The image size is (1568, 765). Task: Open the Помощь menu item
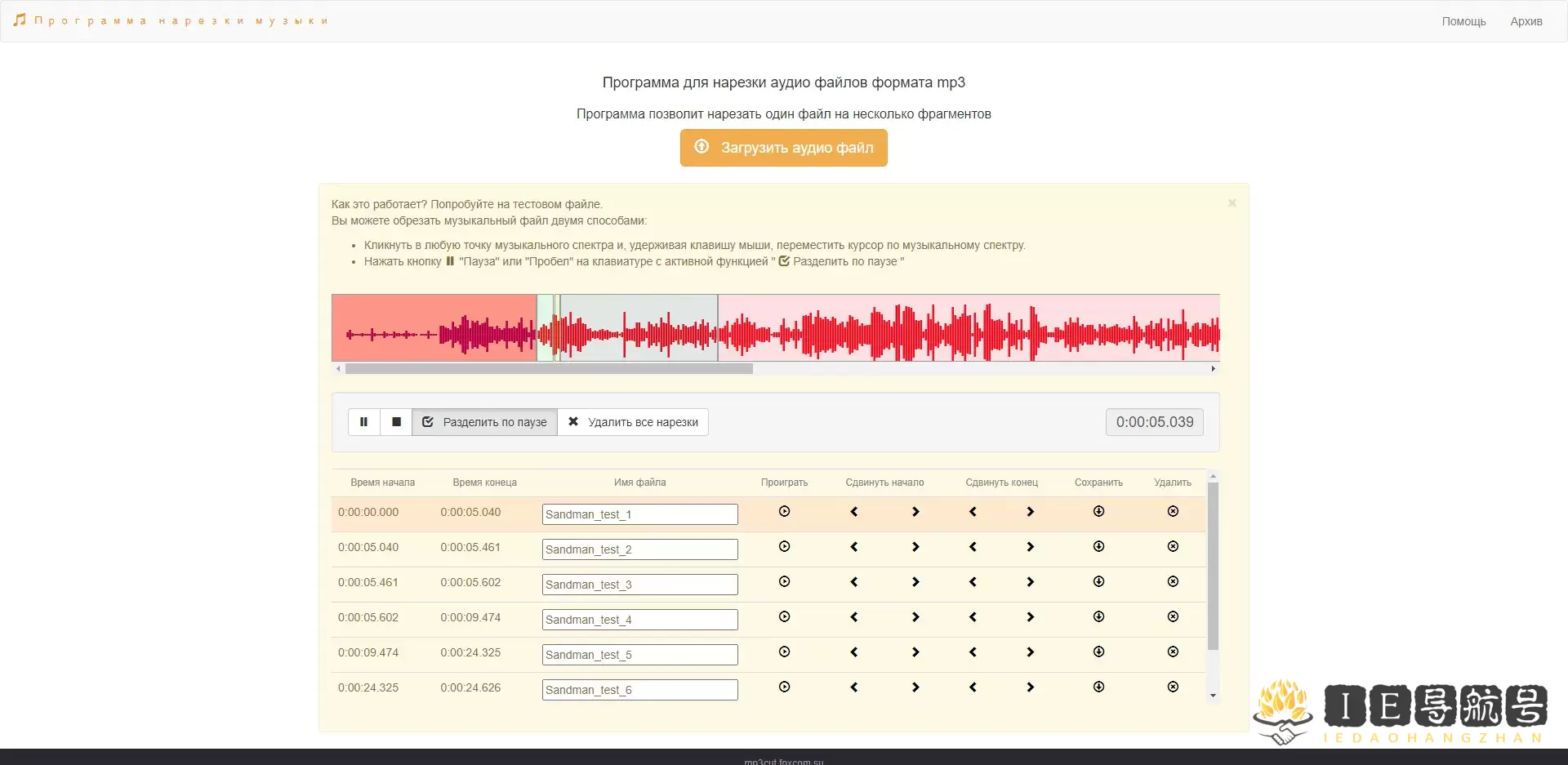[1463, 21]
